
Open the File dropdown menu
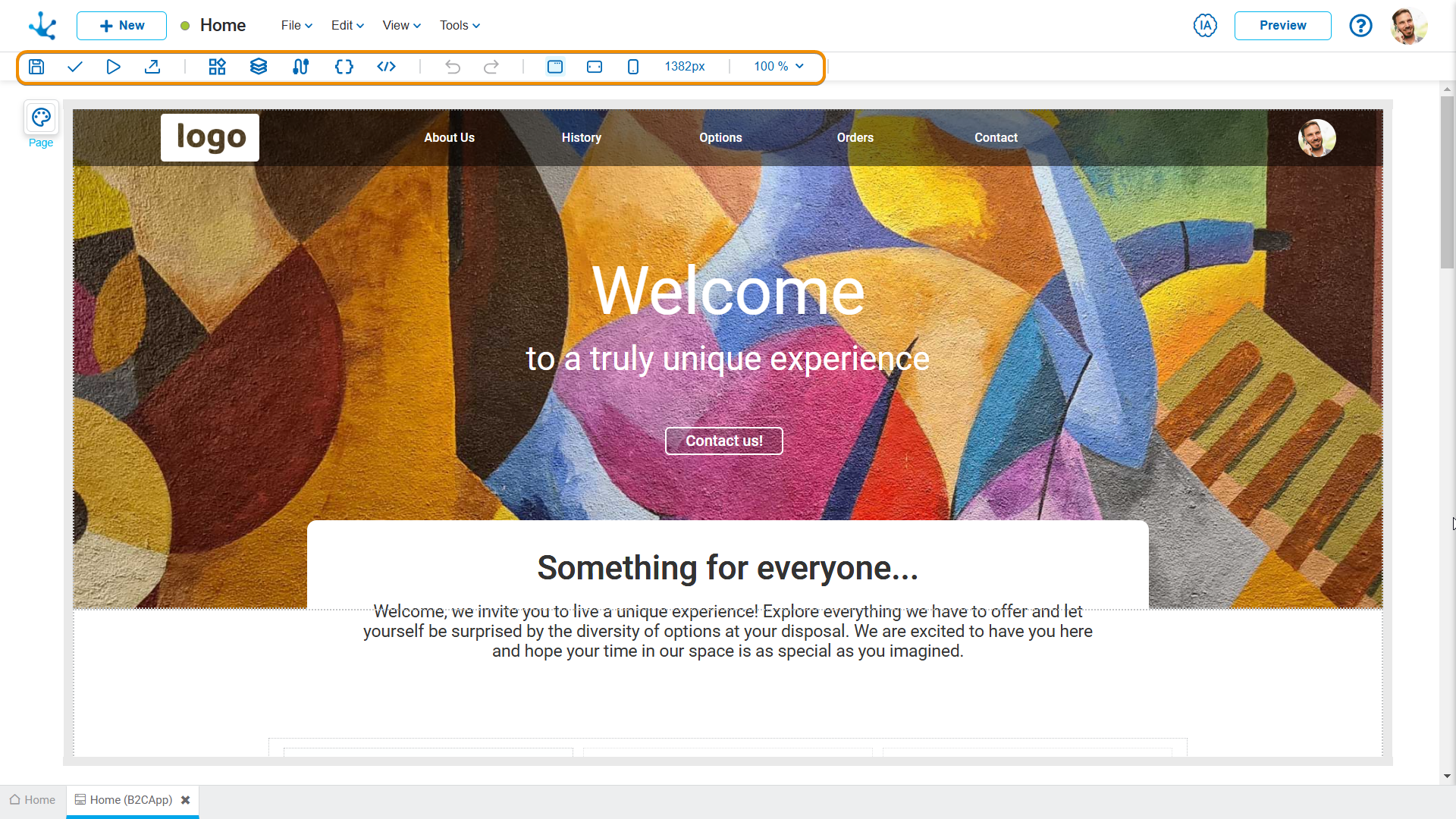297,25
